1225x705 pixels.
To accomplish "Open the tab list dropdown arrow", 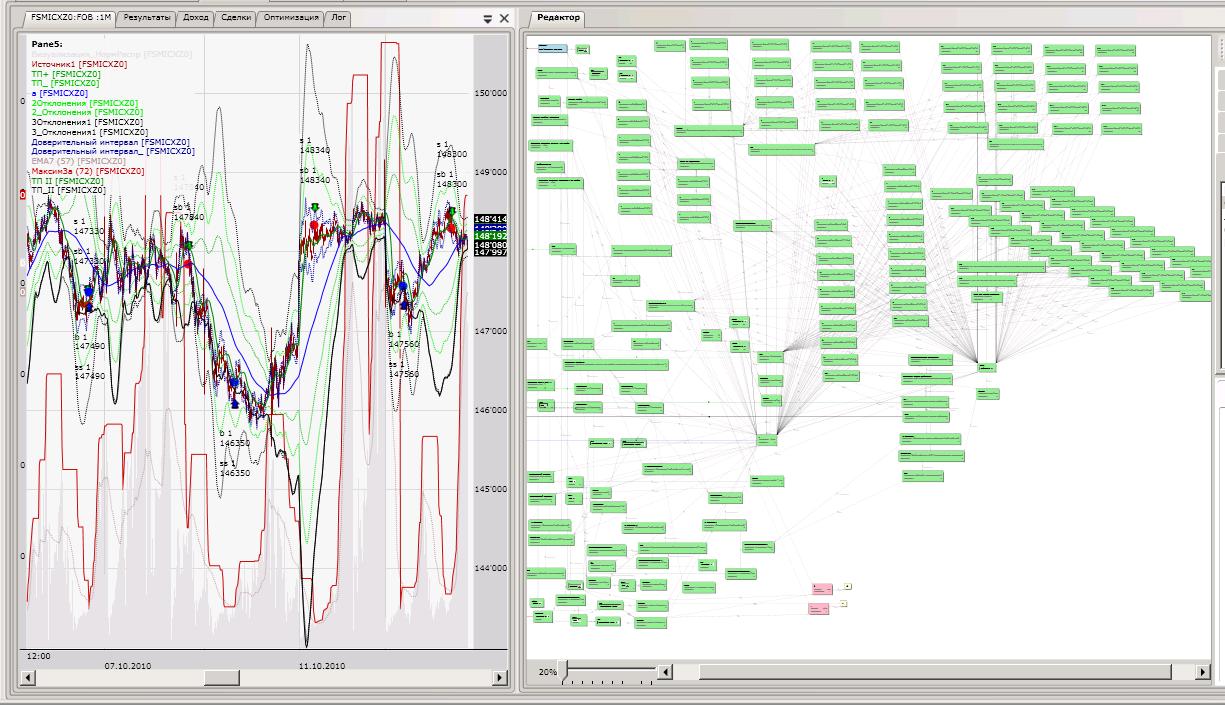I will pyautogui.click(x=488, y=19).
